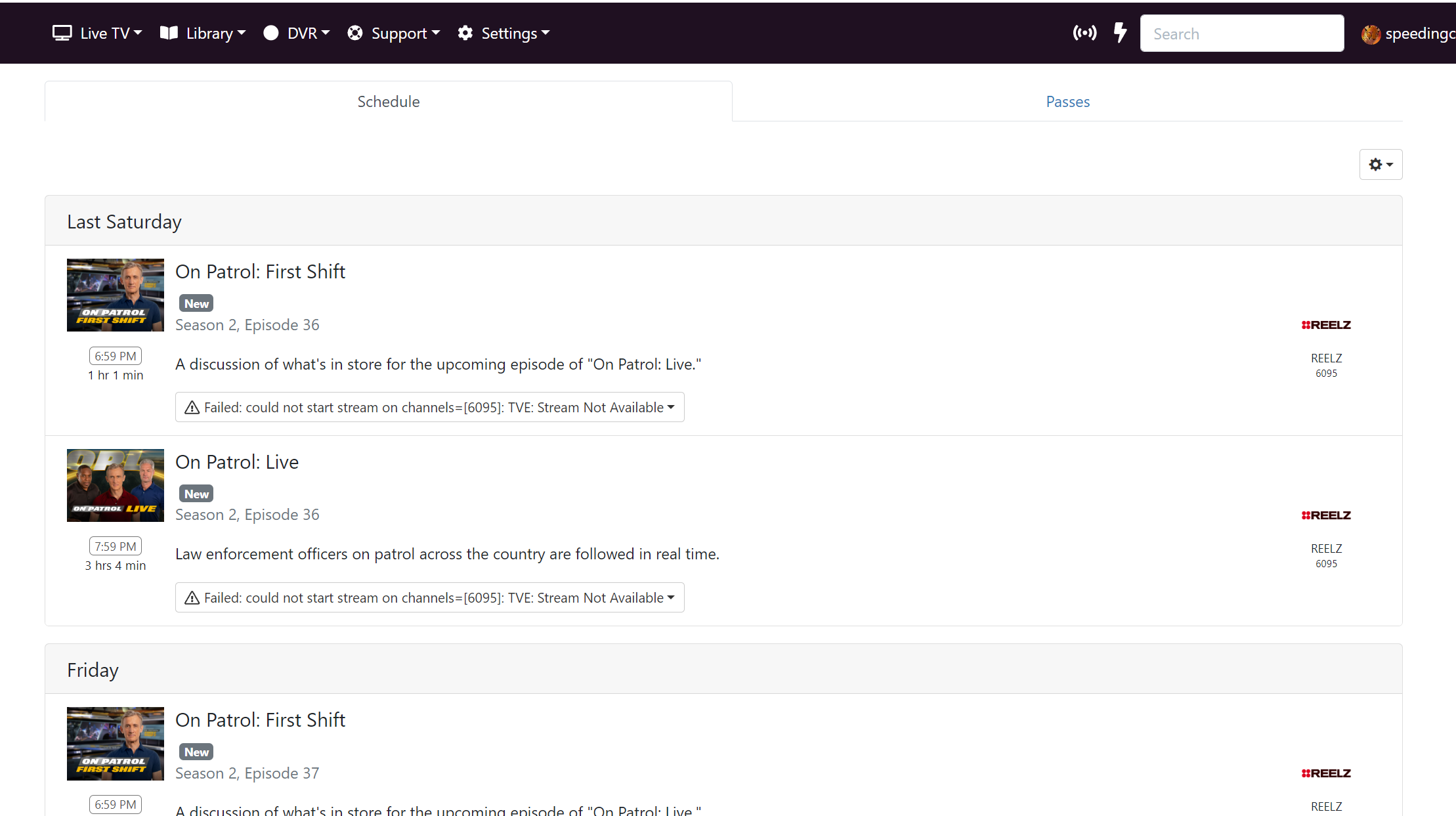
Task: Click the warning icon on First Shift failure
Action: (x=192, y=408)
